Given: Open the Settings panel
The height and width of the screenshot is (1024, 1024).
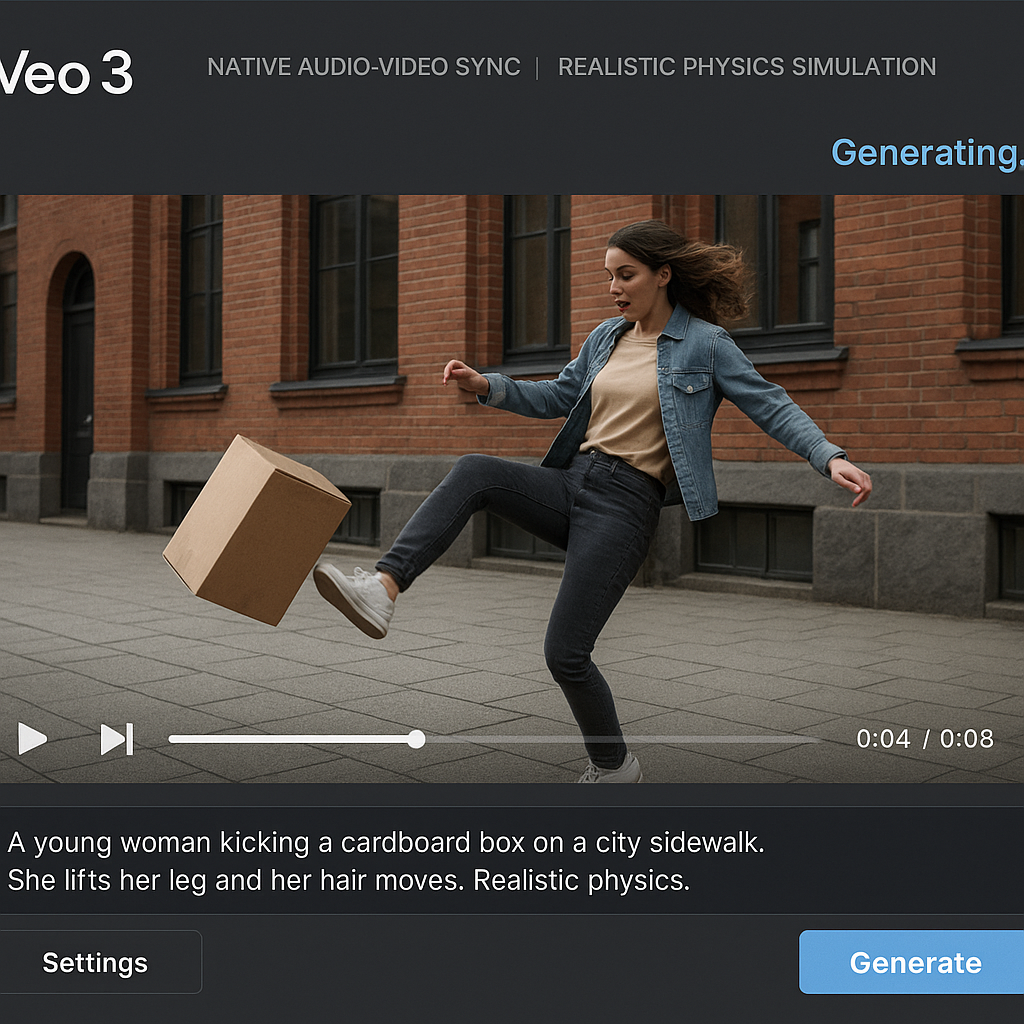Looking at the screenshot, I should pyautogui.click(x=96, y=962).
